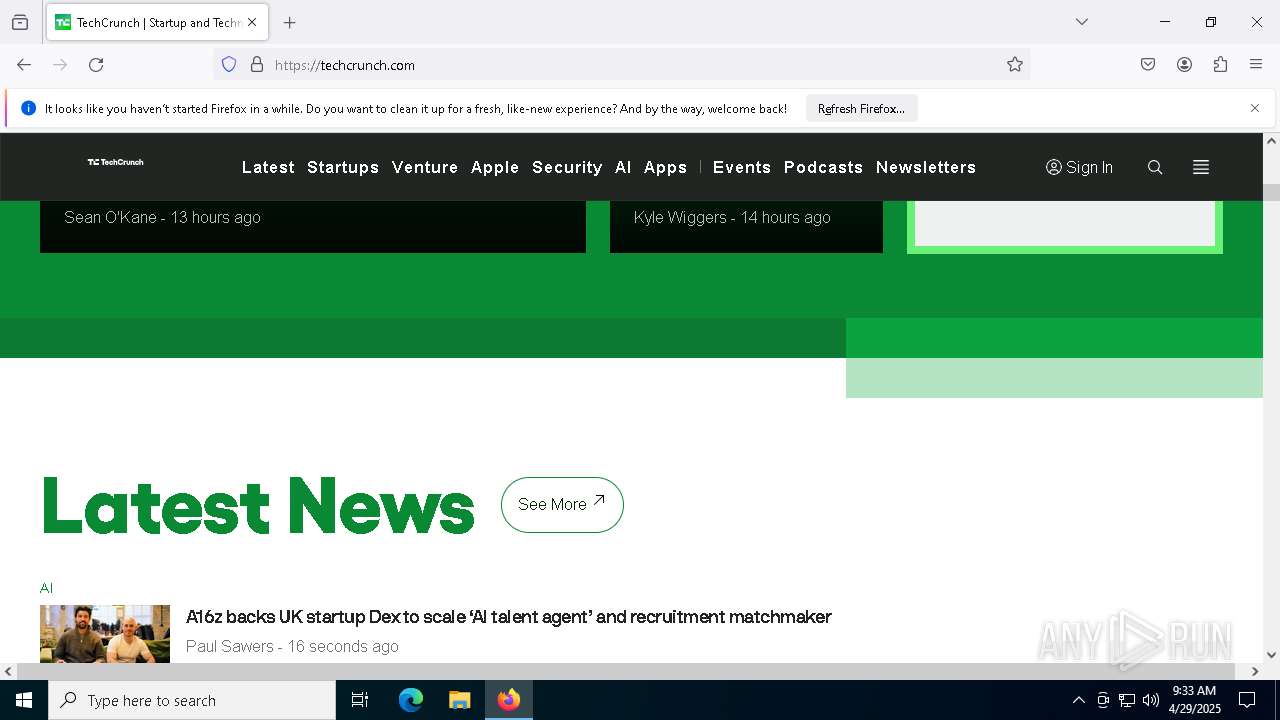The width and height of the screenshot is (1280, 720).
Task: View site security padlock info
Action: click(257, 65)
